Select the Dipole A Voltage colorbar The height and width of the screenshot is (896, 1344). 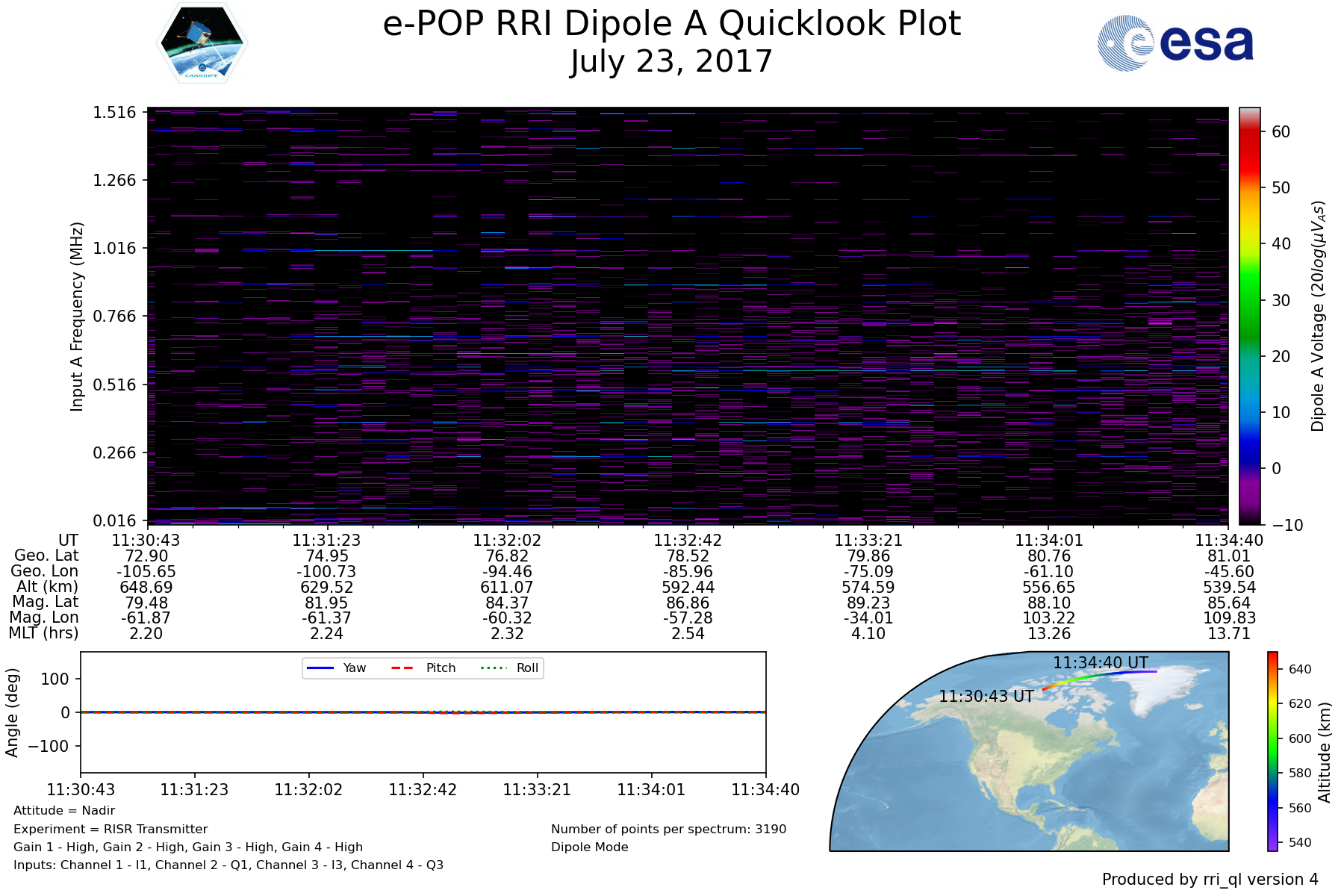click(x=1249, y=316)
